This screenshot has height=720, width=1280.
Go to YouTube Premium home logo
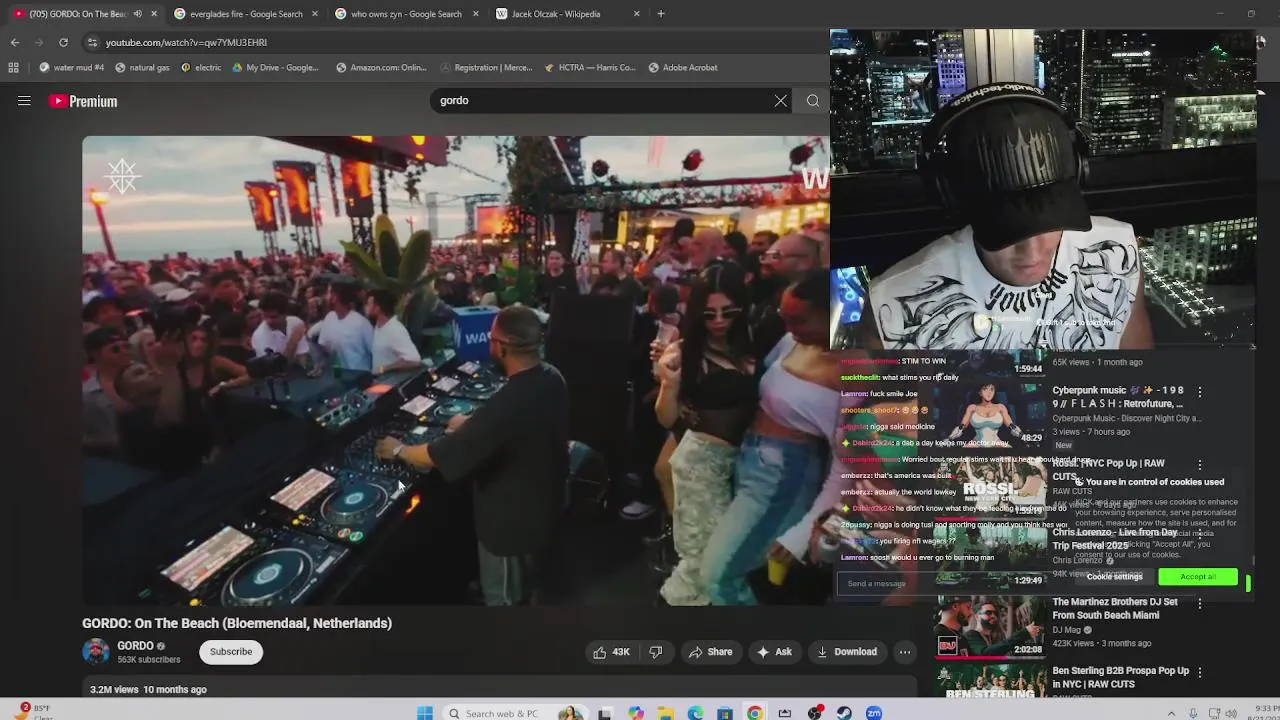click(x=83, y=101)
